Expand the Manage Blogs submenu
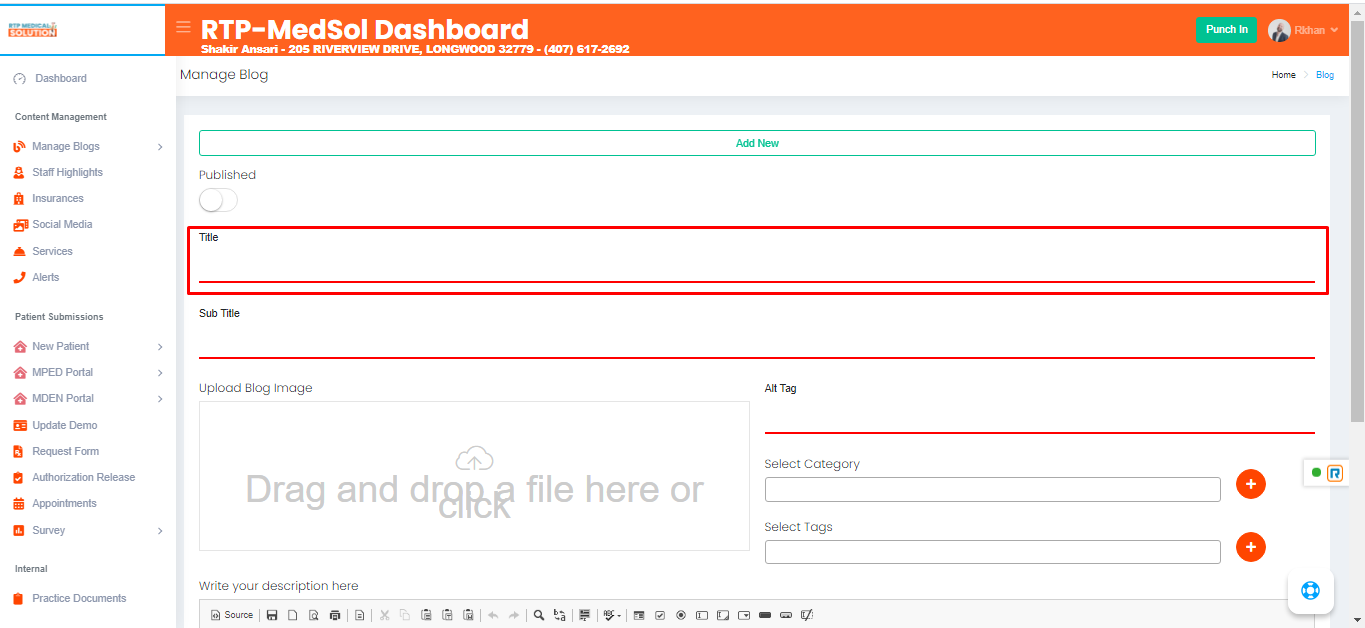Viewport: 1365px width, 628px height. pos(160,147)
